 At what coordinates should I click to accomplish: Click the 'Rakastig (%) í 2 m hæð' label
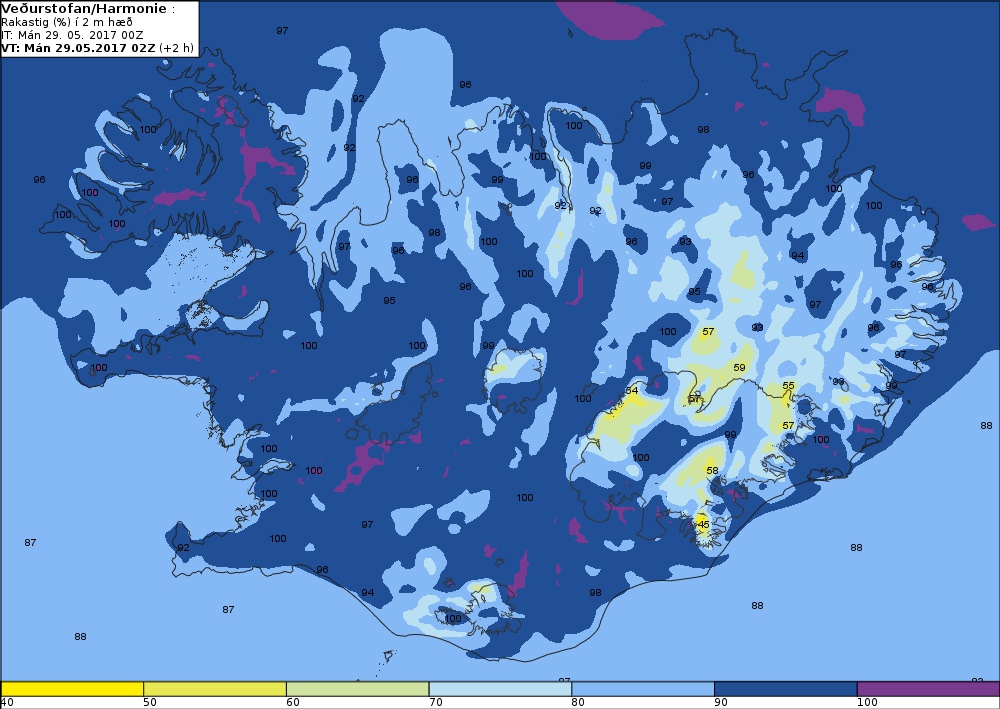click(67, 22)
